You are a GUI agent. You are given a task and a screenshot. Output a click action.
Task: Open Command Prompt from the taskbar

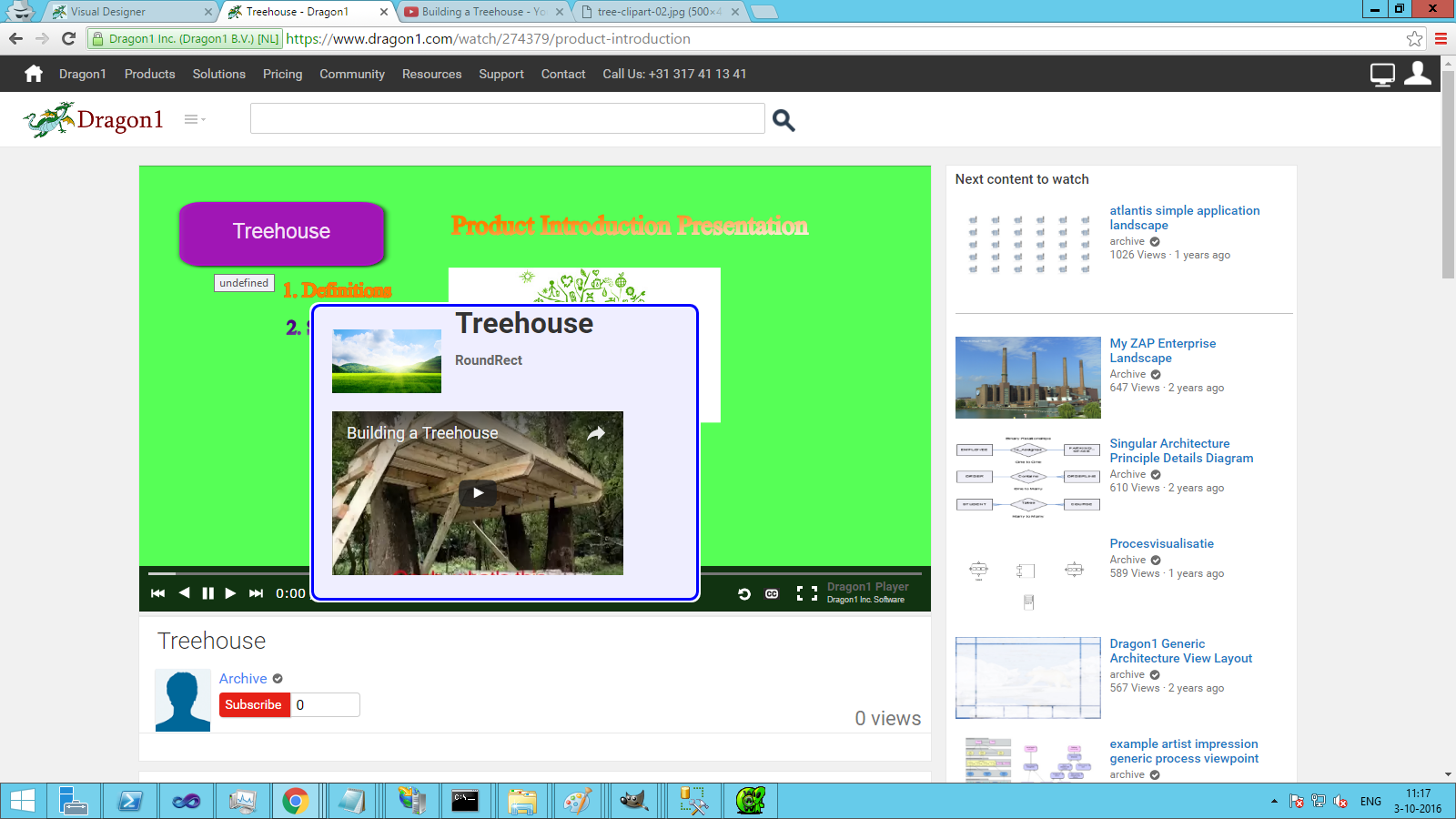pyautogui.click(x=465, y=801)
